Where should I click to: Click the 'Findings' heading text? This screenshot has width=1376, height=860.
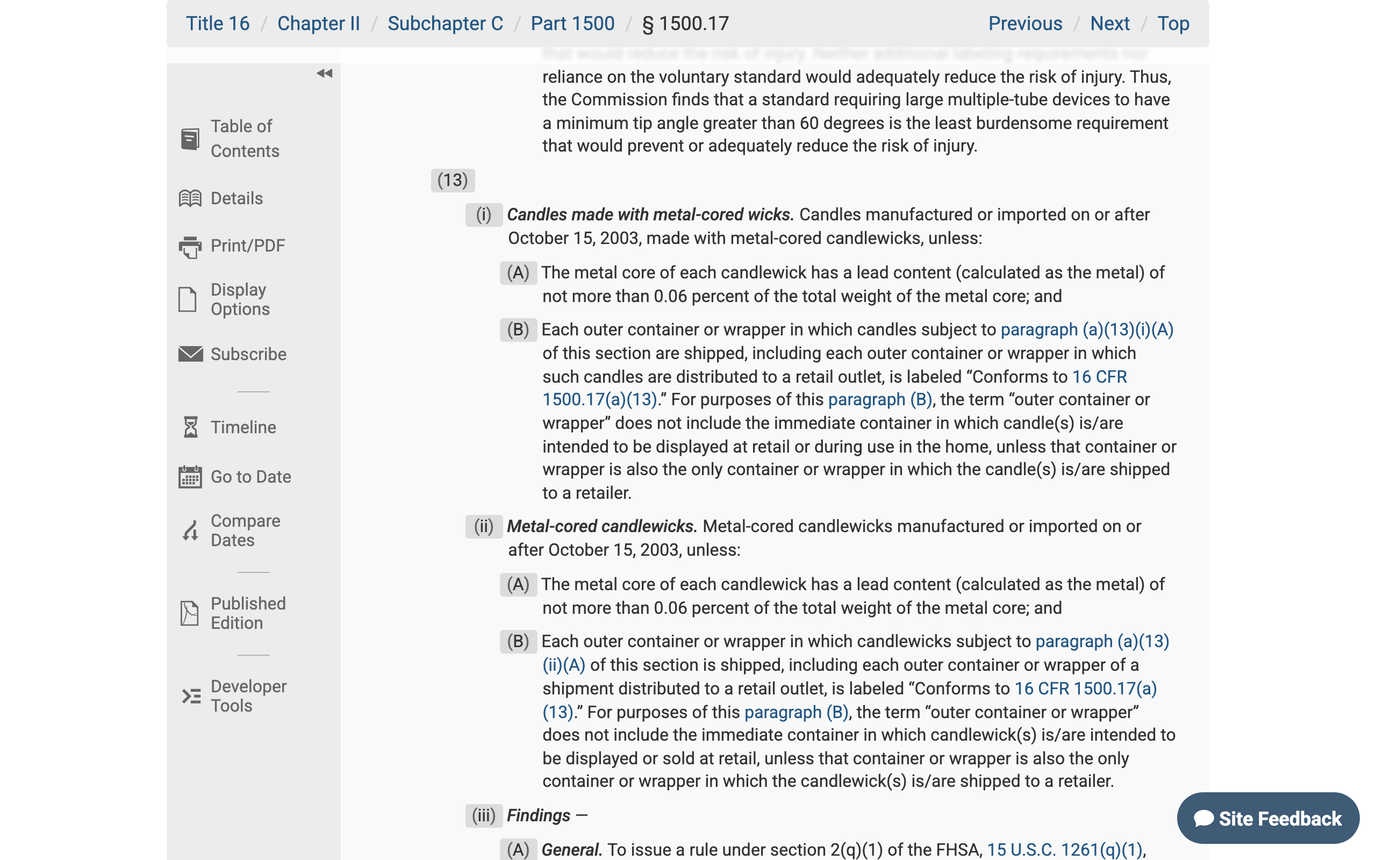[x=539, y=816]
